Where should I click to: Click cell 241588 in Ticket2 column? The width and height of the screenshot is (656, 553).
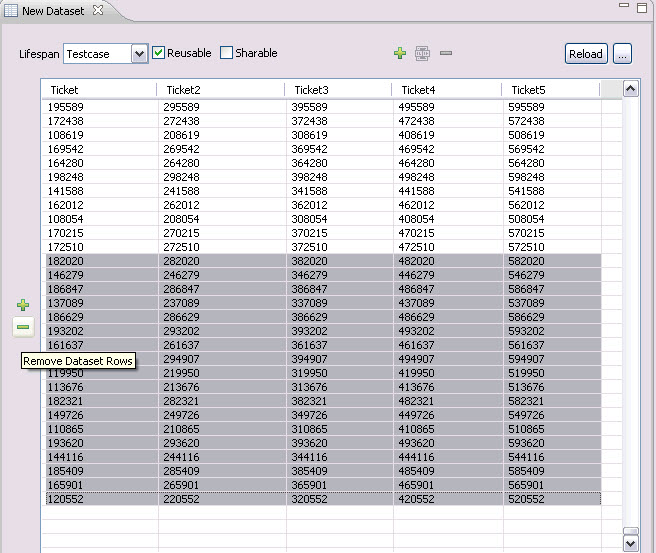pos(223,191)
